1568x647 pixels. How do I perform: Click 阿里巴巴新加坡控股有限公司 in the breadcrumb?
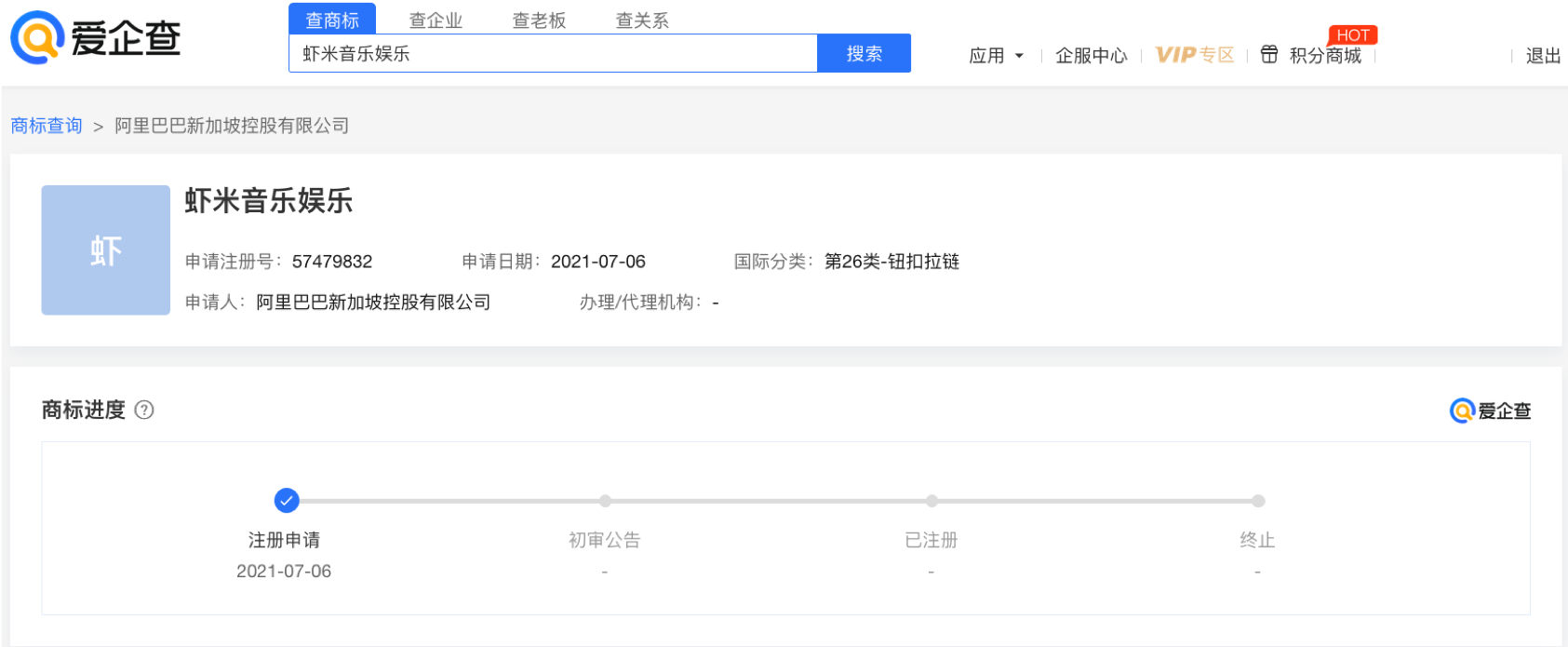232,126
